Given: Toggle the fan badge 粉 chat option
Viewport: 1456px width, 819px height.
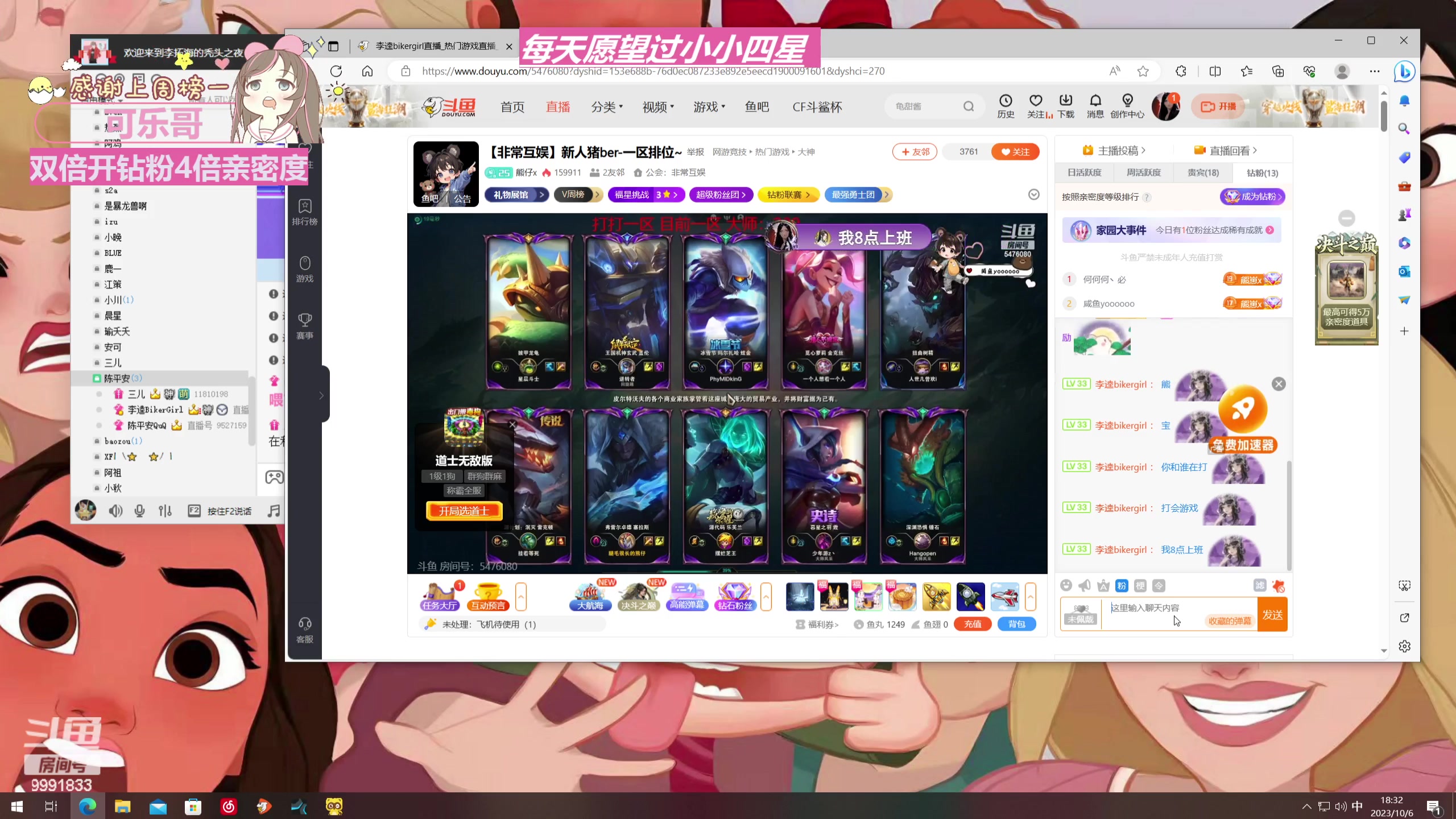Looking at the screenshot, I should tap(1122, 586).
